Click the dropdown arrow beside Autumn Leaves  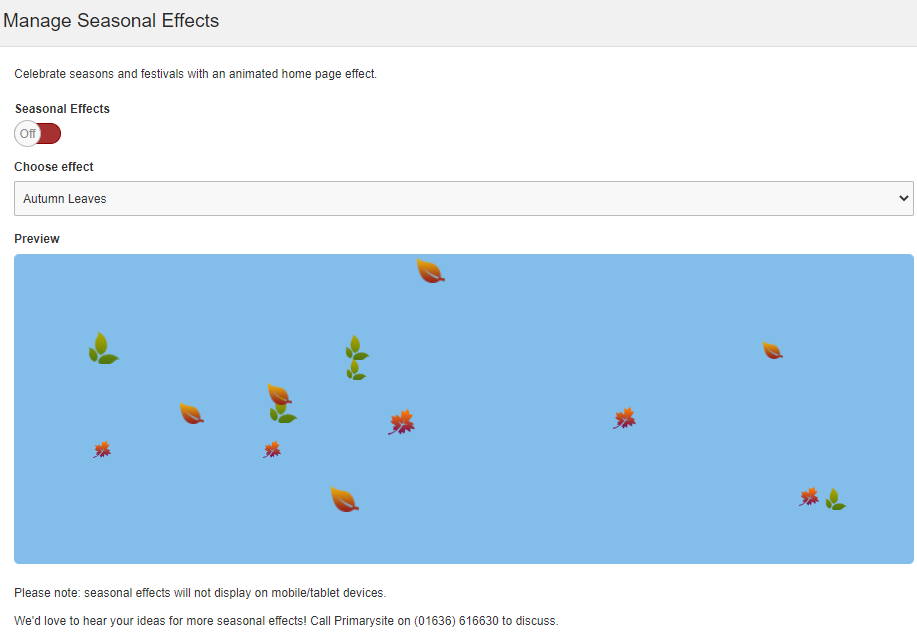click(905, 199)
